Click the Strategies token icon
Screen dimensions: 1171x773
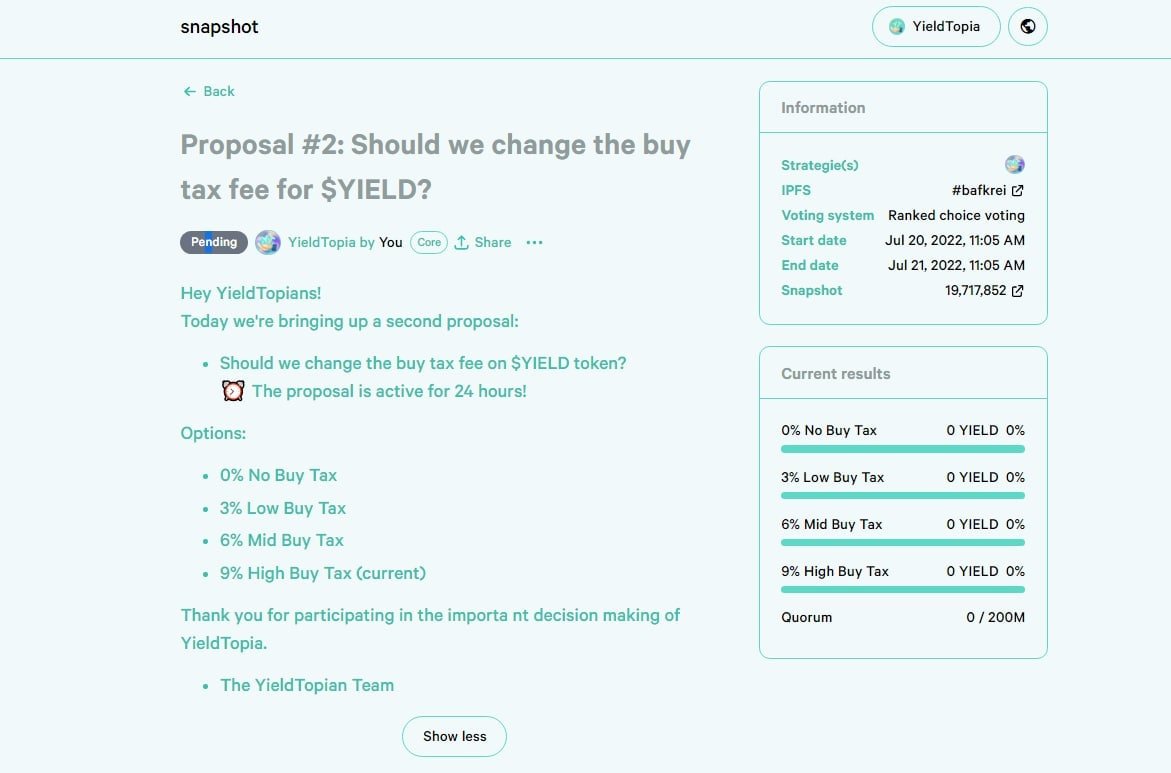pos(1014,165)
